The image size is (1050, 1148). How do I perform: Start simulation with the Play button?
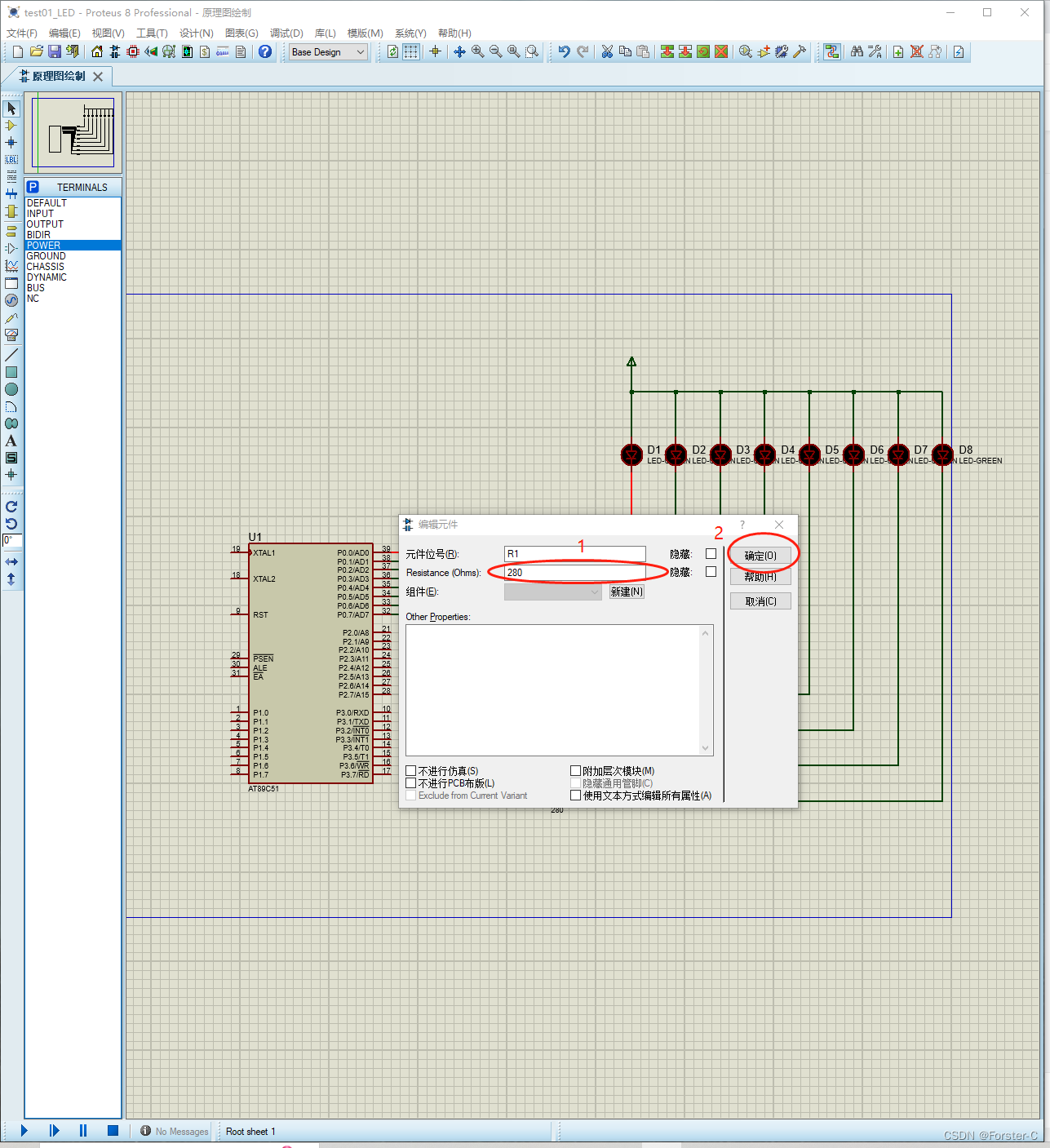coord(24,1131)
